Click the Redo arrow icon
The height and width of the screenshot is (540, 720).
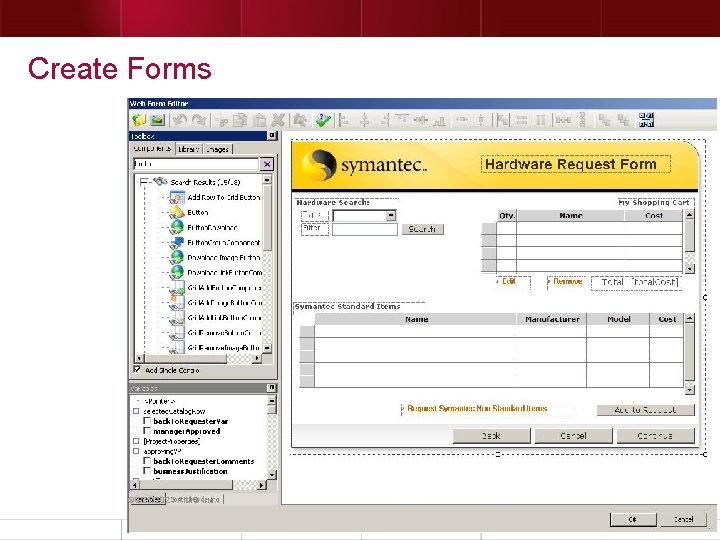(x=199, y=120)
